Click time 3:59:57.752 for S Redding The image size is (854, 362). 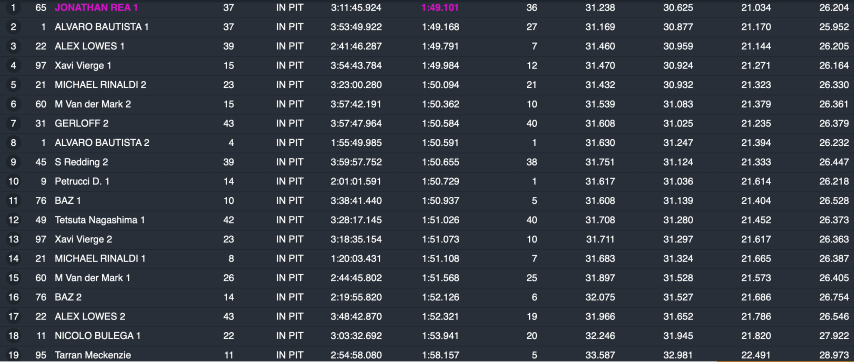tap(356, 162)
